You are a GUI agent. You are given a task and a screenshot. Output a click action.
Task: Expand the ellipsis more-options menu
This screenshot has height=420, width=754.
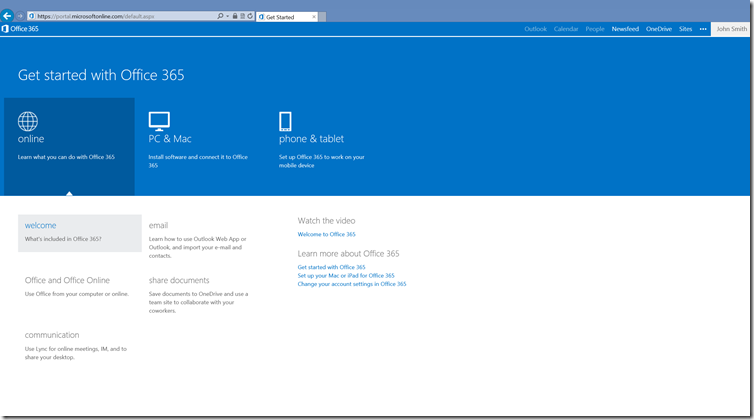pyautogui.click(x=703, y=29)
